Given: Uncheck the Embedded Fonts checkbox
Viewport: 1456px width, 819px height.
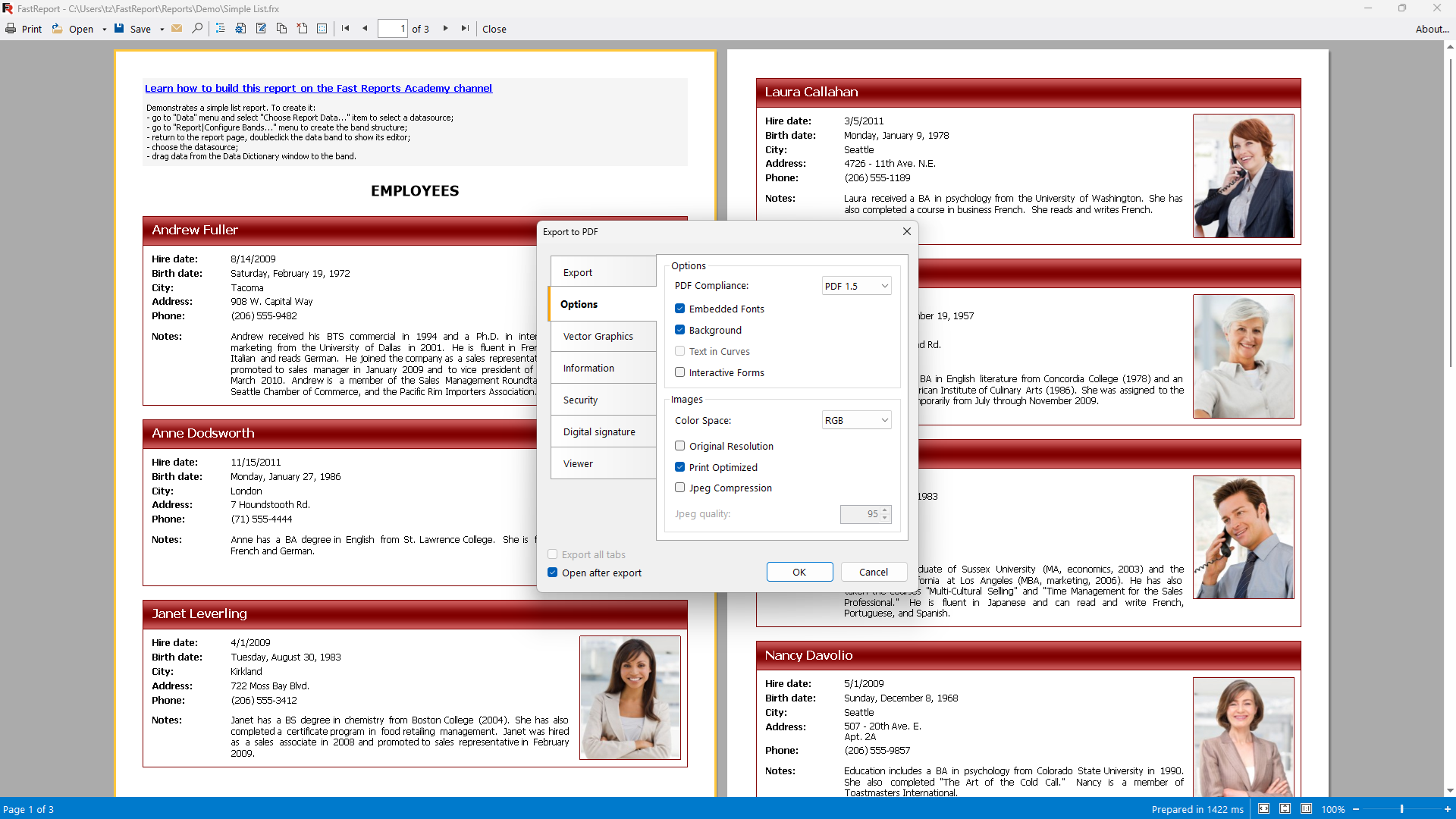Looking at the screenshot, I should (680, 309).
